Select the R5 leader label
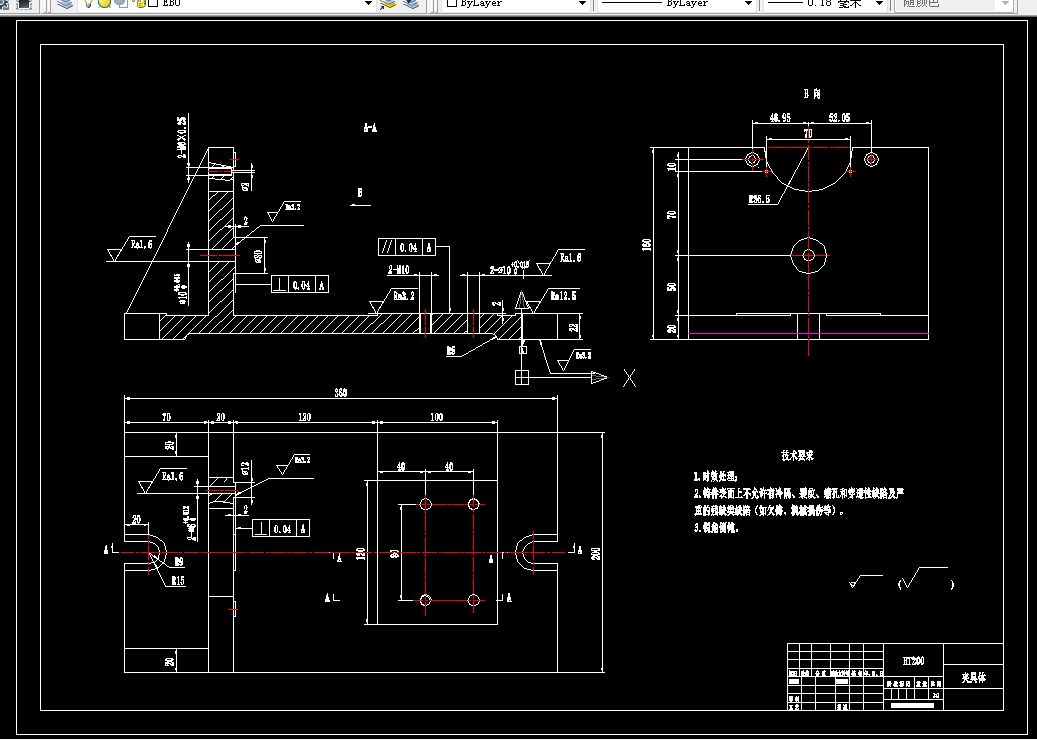This screenshot has height=740, width=1037. 450,352
